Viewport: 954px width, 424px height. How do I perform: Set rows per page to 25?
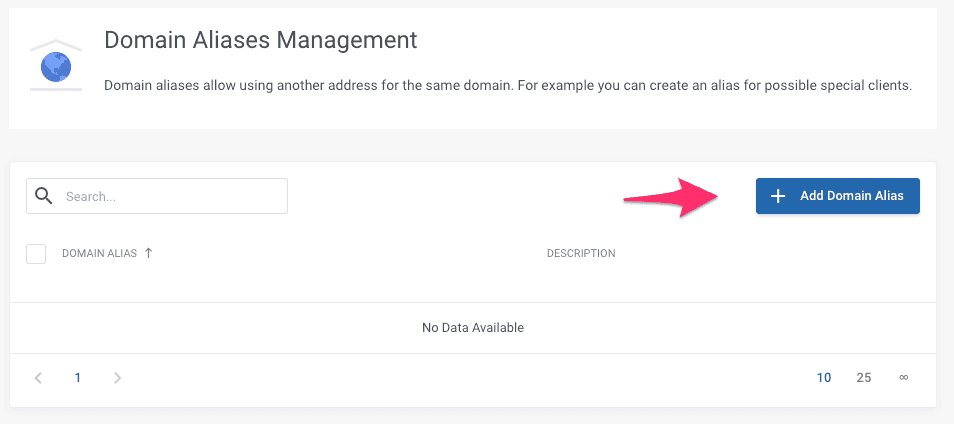tap(864, 378)
